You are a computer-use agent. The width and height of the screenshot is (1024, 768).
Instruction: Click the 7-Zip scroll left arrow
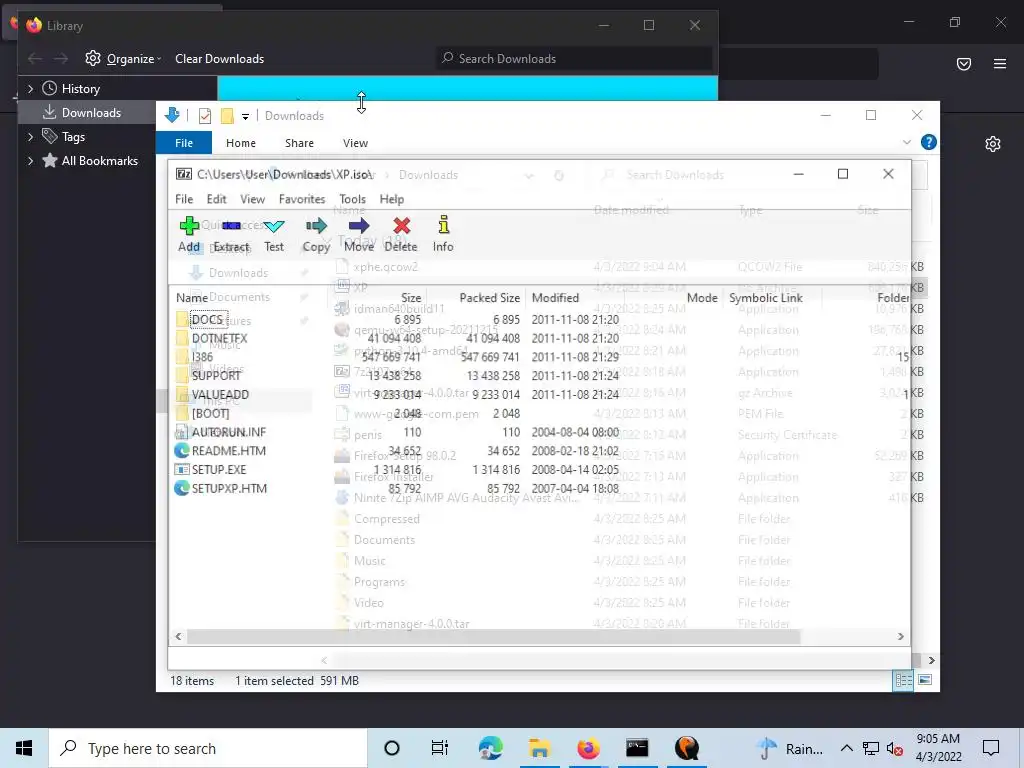(178, 636)
